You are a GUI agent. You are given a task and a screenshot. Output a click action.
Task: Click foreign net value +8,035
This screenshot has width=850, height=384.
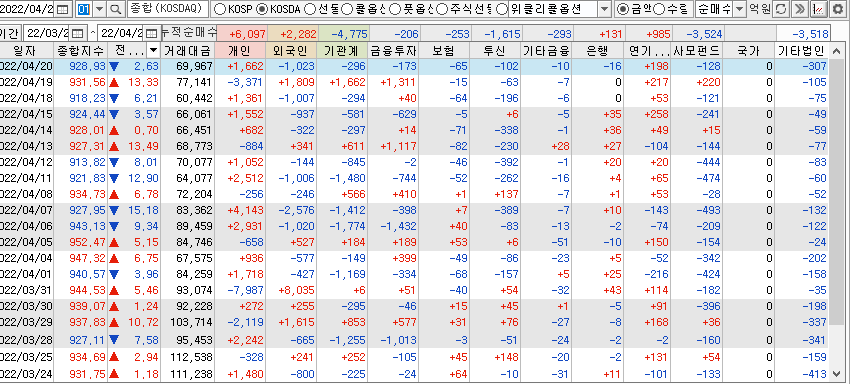click(297, 290)
